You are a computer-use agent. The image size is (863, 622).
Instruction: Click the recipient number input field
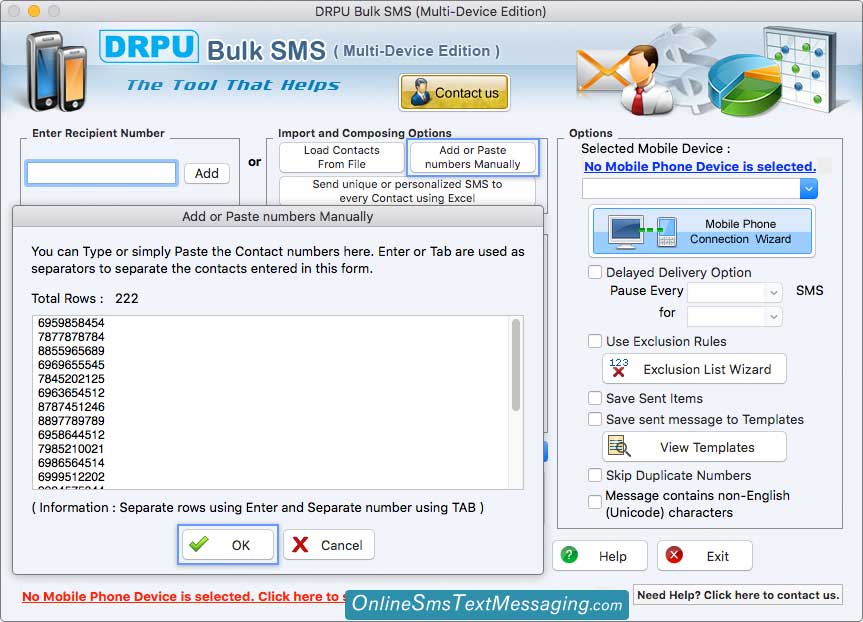point(101,173)
